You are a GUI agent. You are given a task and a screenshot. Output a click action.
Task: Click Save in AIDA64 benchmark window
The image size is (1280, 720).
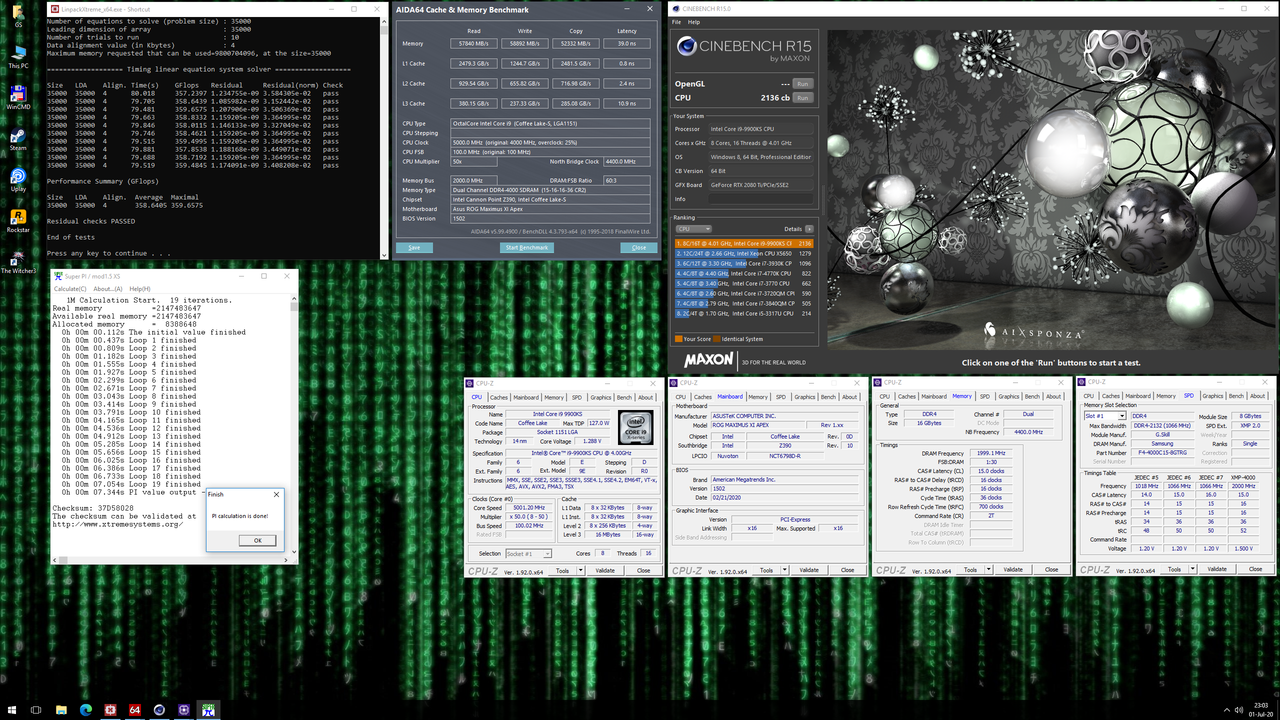click(414, 247)
